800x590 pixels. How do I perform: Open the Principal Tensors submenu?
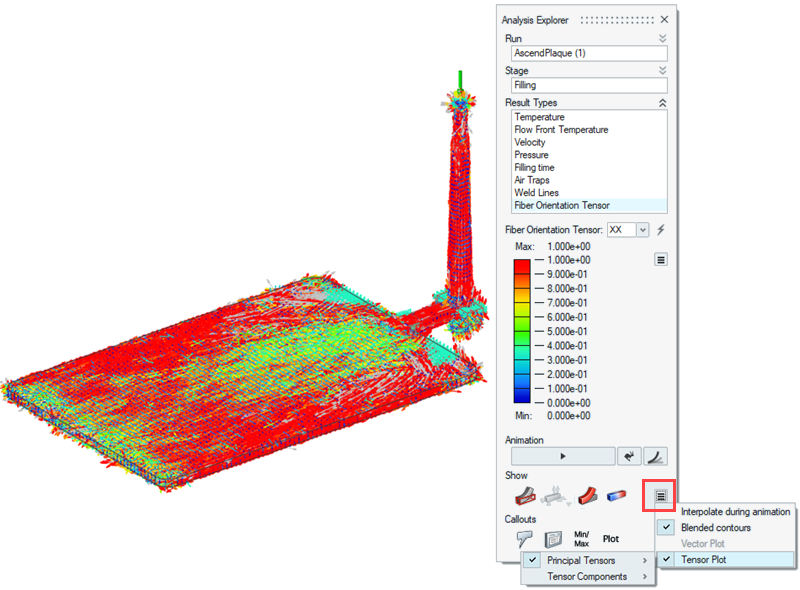[585, 560]
